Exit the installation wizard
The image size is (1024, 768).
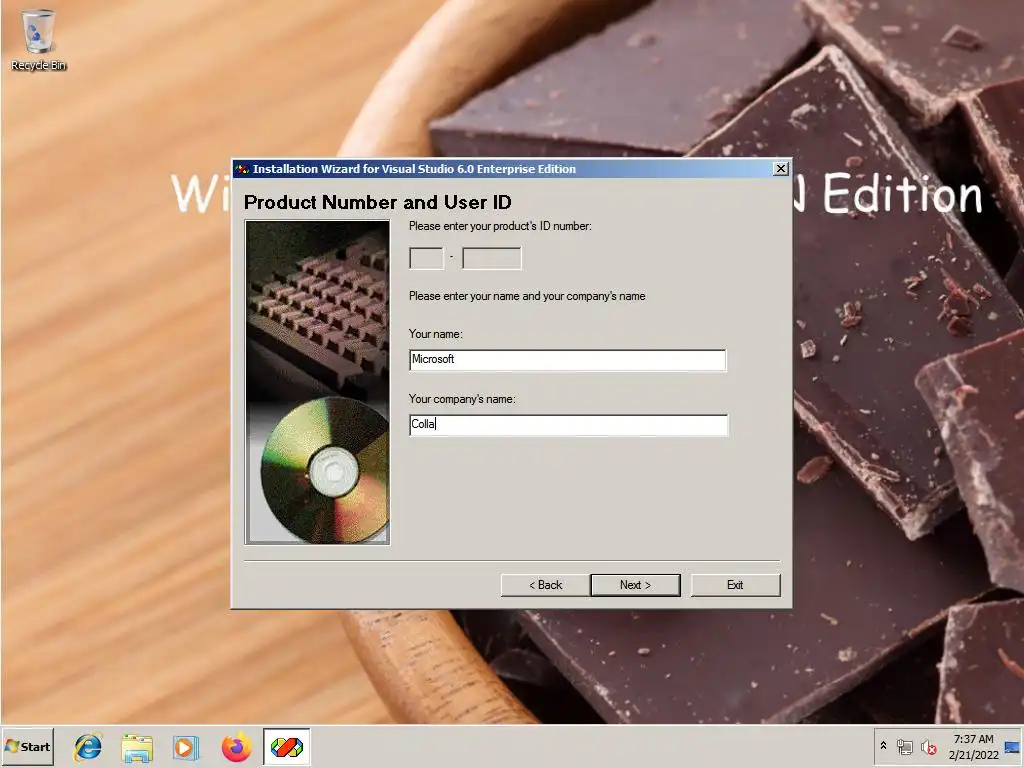tap(735, 585)
